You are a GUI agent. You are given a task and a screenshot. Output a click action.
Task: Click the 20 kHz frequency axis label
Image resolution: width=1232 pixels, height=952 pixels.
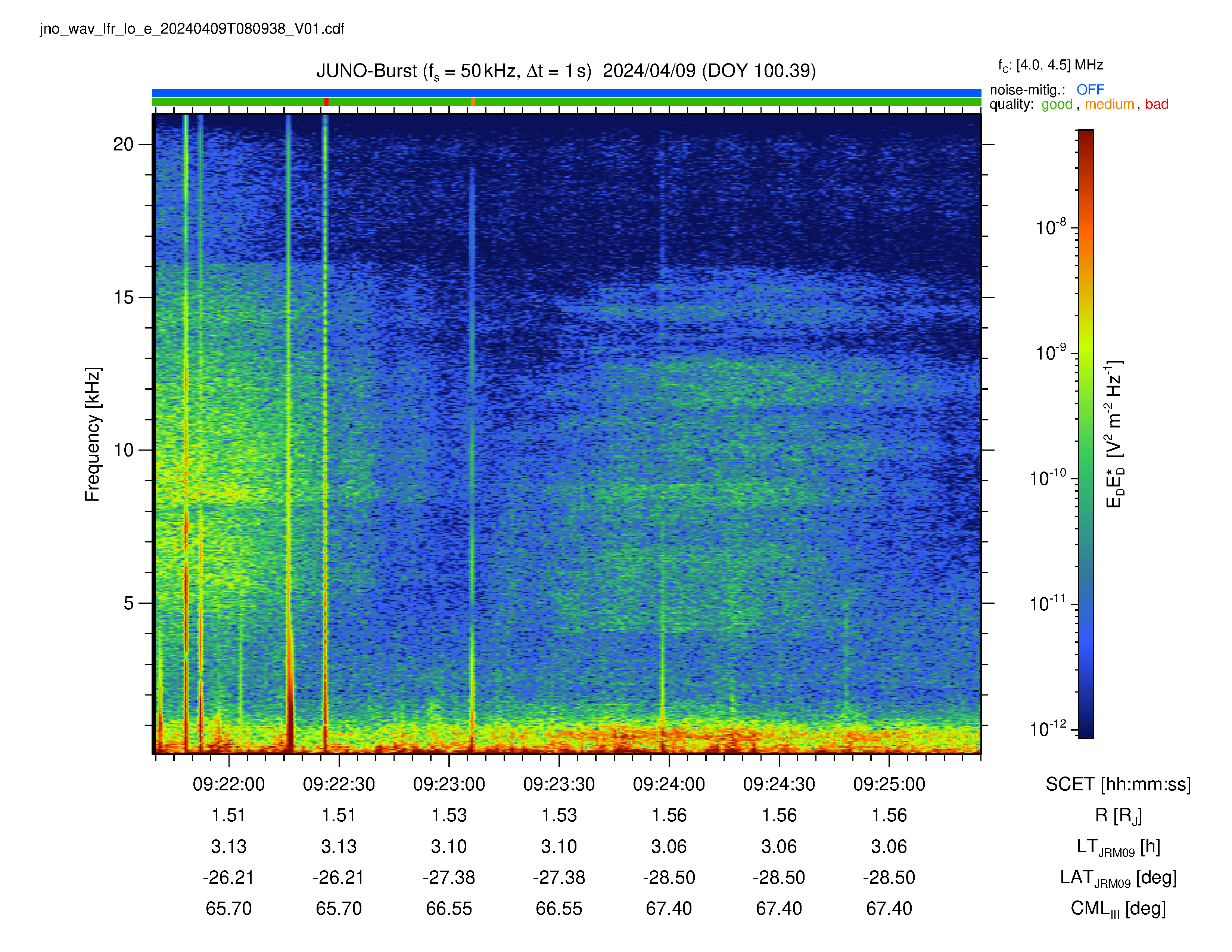(x=123, y=144)
